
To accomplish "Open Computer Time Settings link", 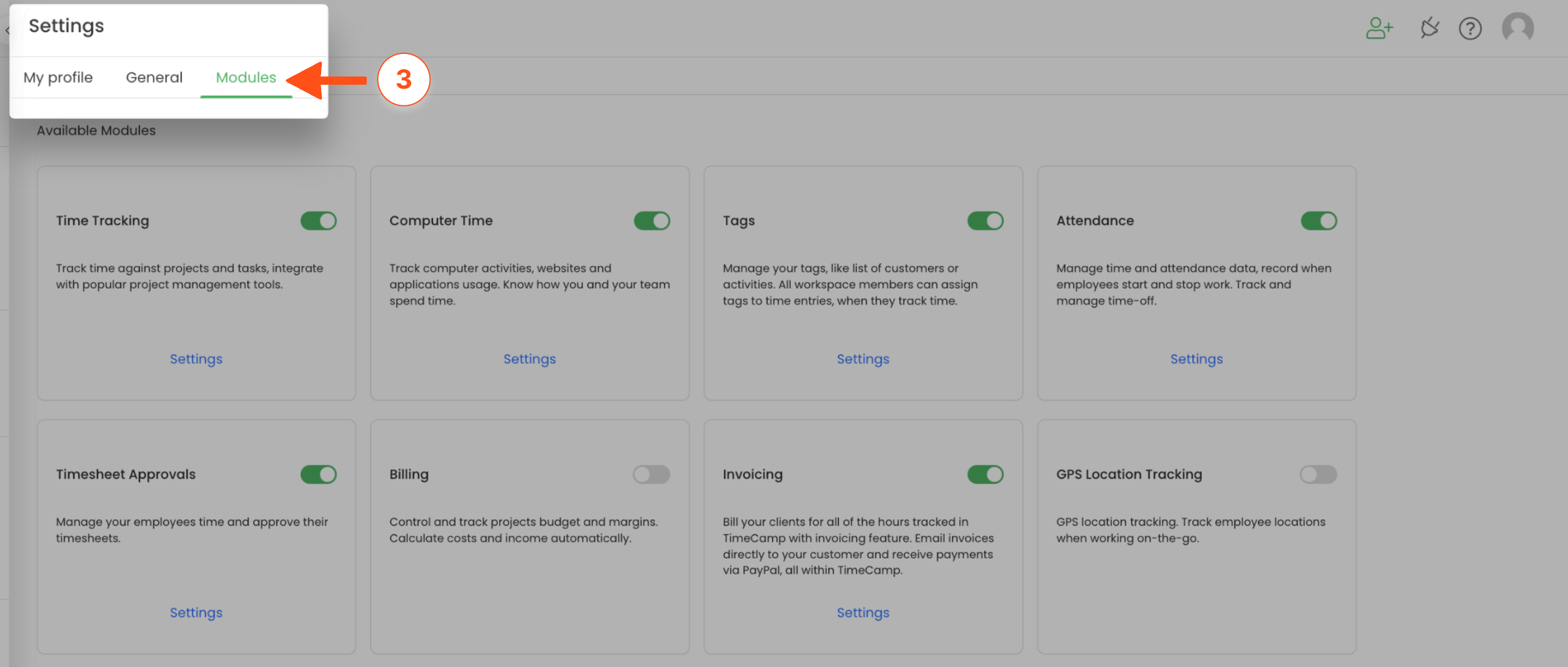I will (529, 359).
